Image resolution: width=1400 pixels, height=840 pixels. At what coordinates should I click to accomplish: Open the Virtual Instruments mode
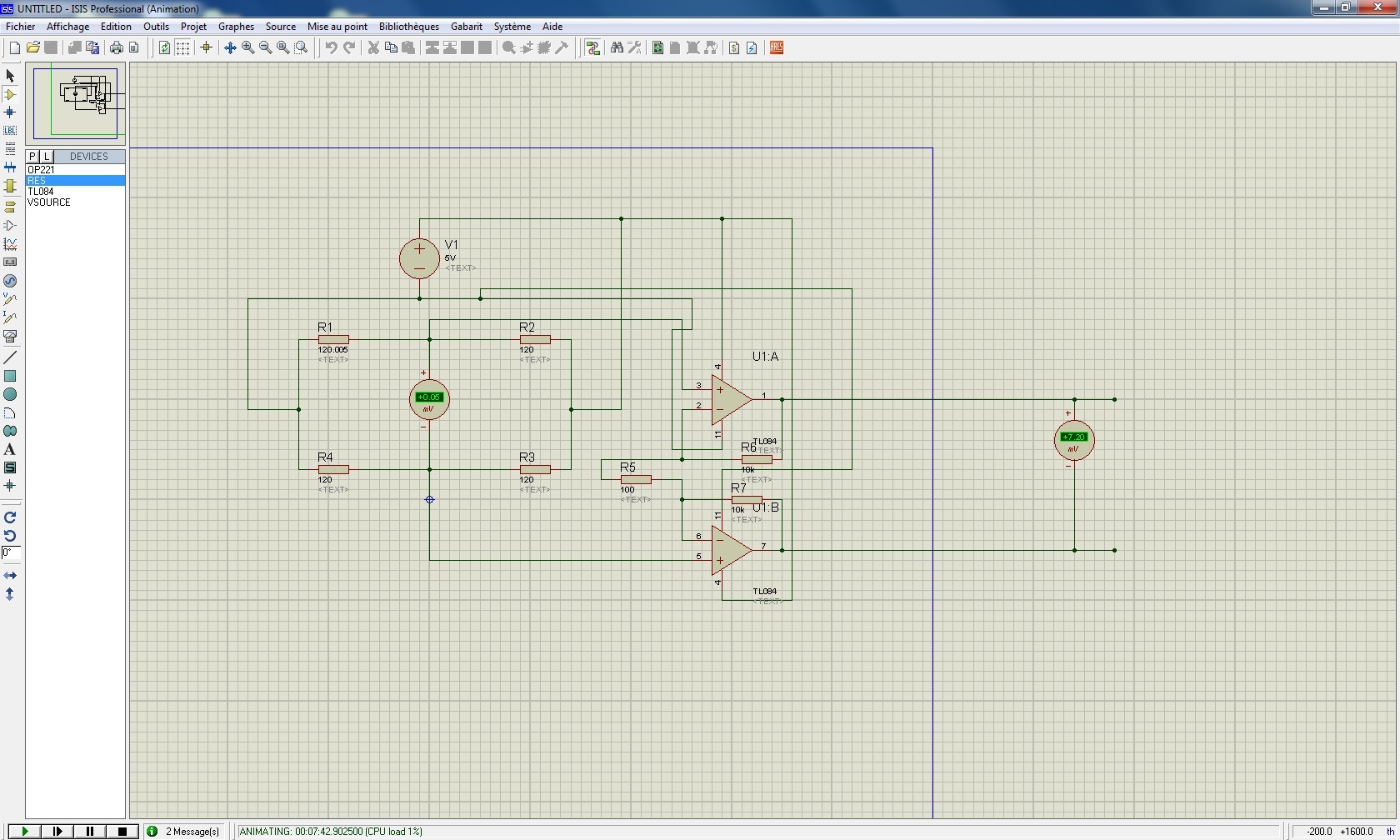[10, 337]
